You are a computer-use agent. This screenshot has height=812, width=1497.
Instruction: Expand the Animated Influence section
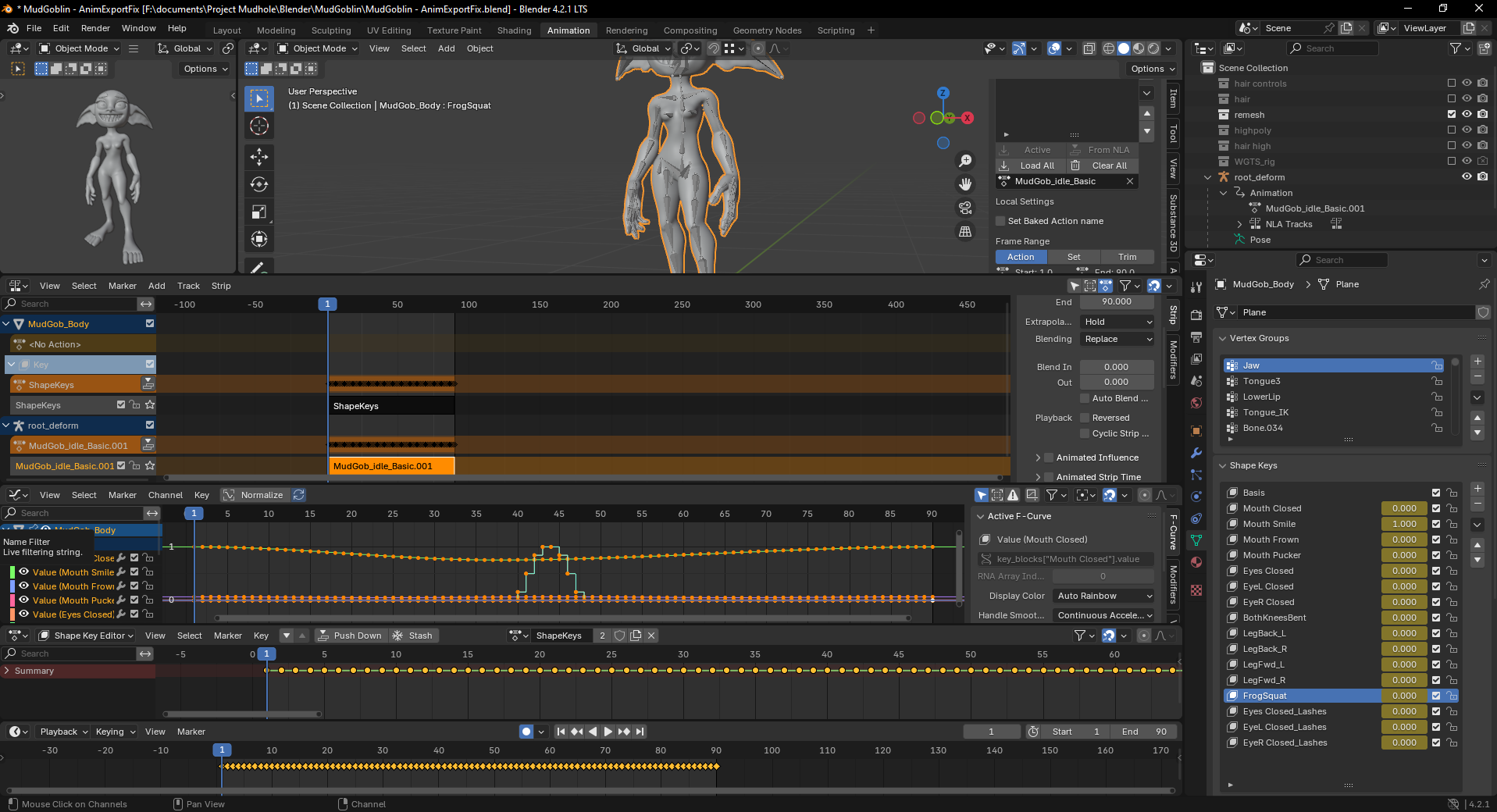coord(1038,458)
